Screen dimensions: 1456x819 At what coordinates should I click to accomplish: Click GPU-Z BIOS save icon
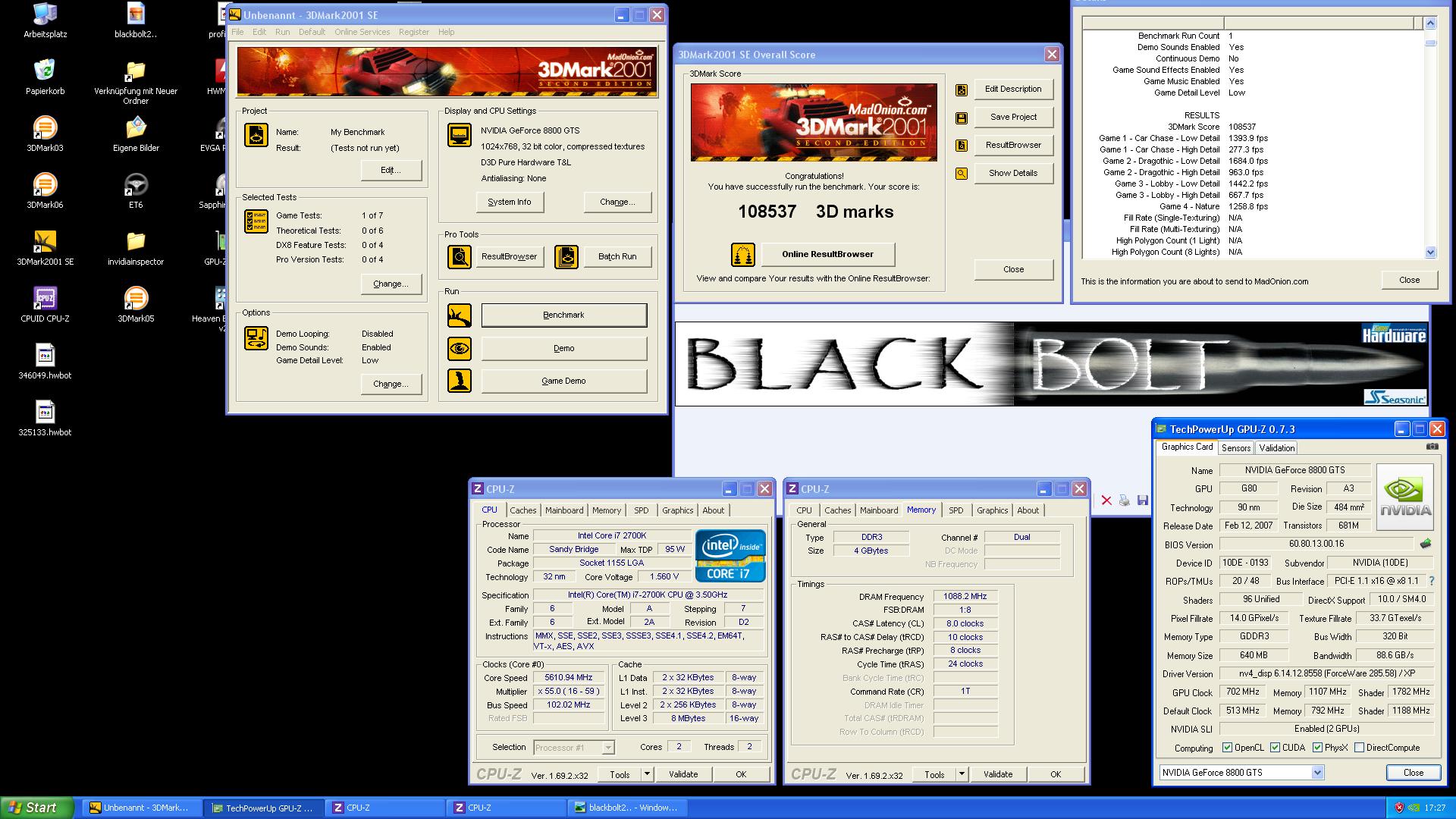(x=1426, y=544)
